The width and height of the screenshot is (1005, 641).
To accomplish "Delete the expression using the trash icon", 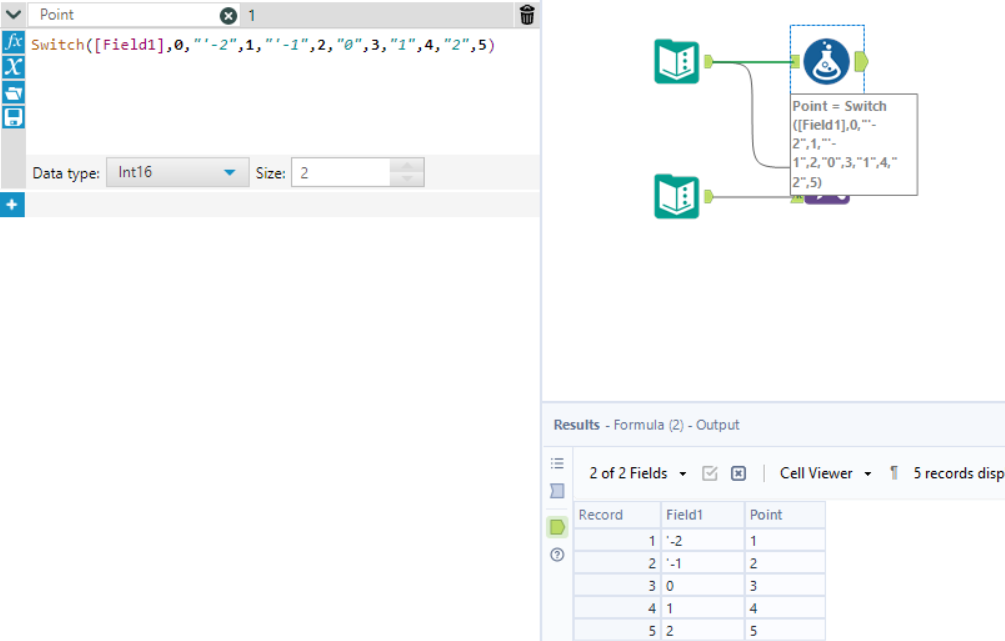I will (527, 15).
